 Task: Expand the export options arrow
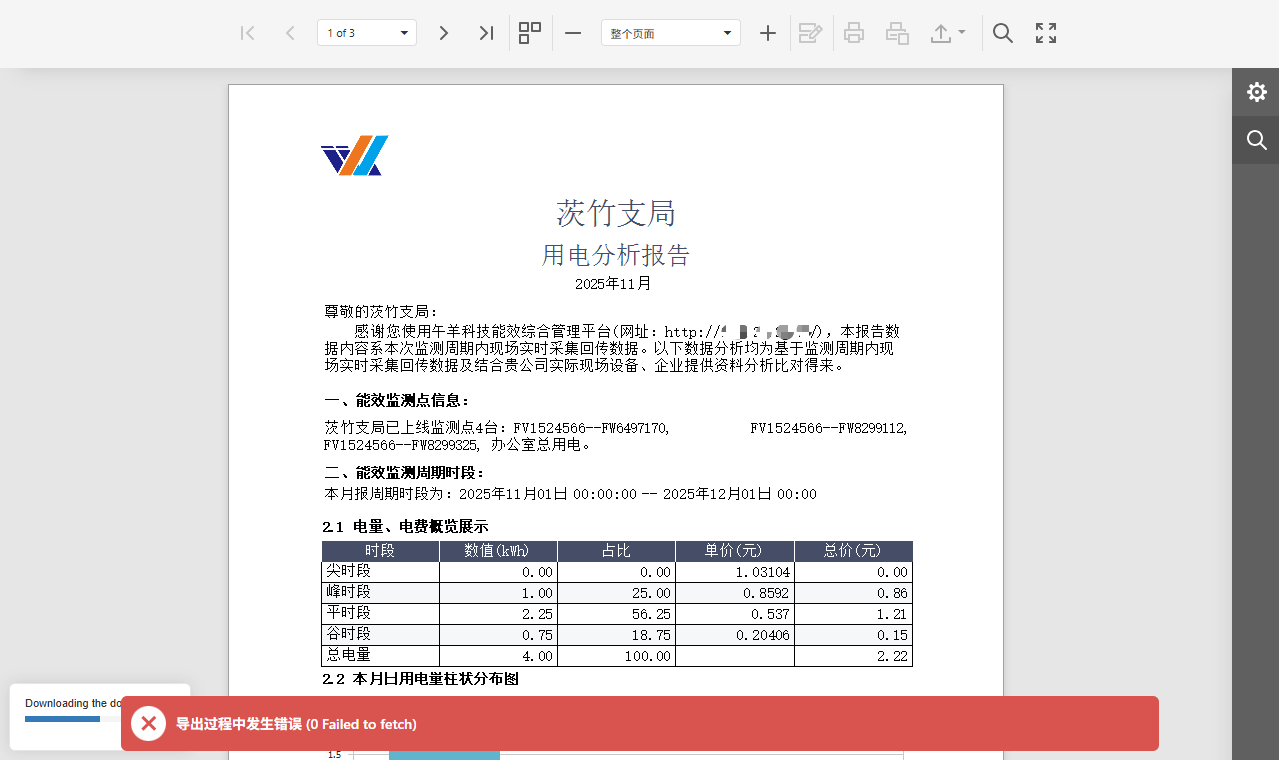pyautogui.click(x=960, y=33)
